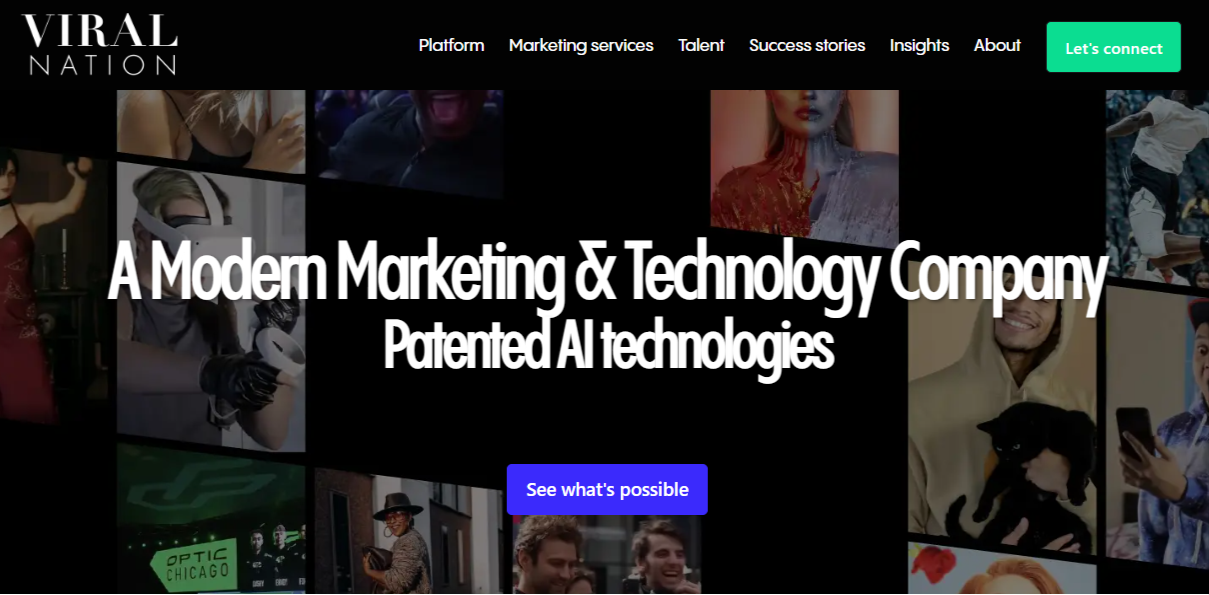This screenshot has height=595, width=1209.
Task: Open the About nav link
Action: coord(997,45)
